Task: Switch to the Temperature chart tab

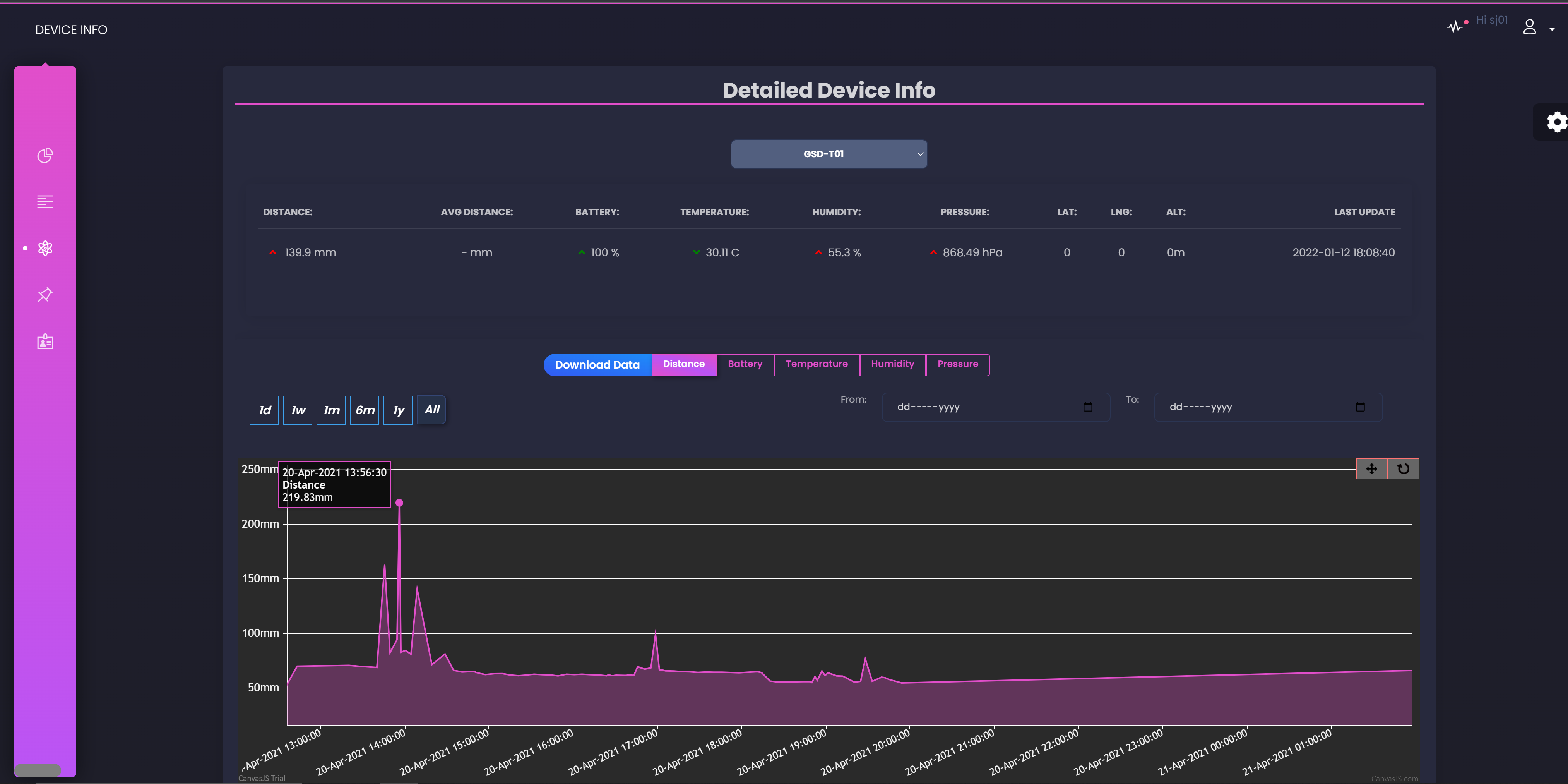Action: 816,364
